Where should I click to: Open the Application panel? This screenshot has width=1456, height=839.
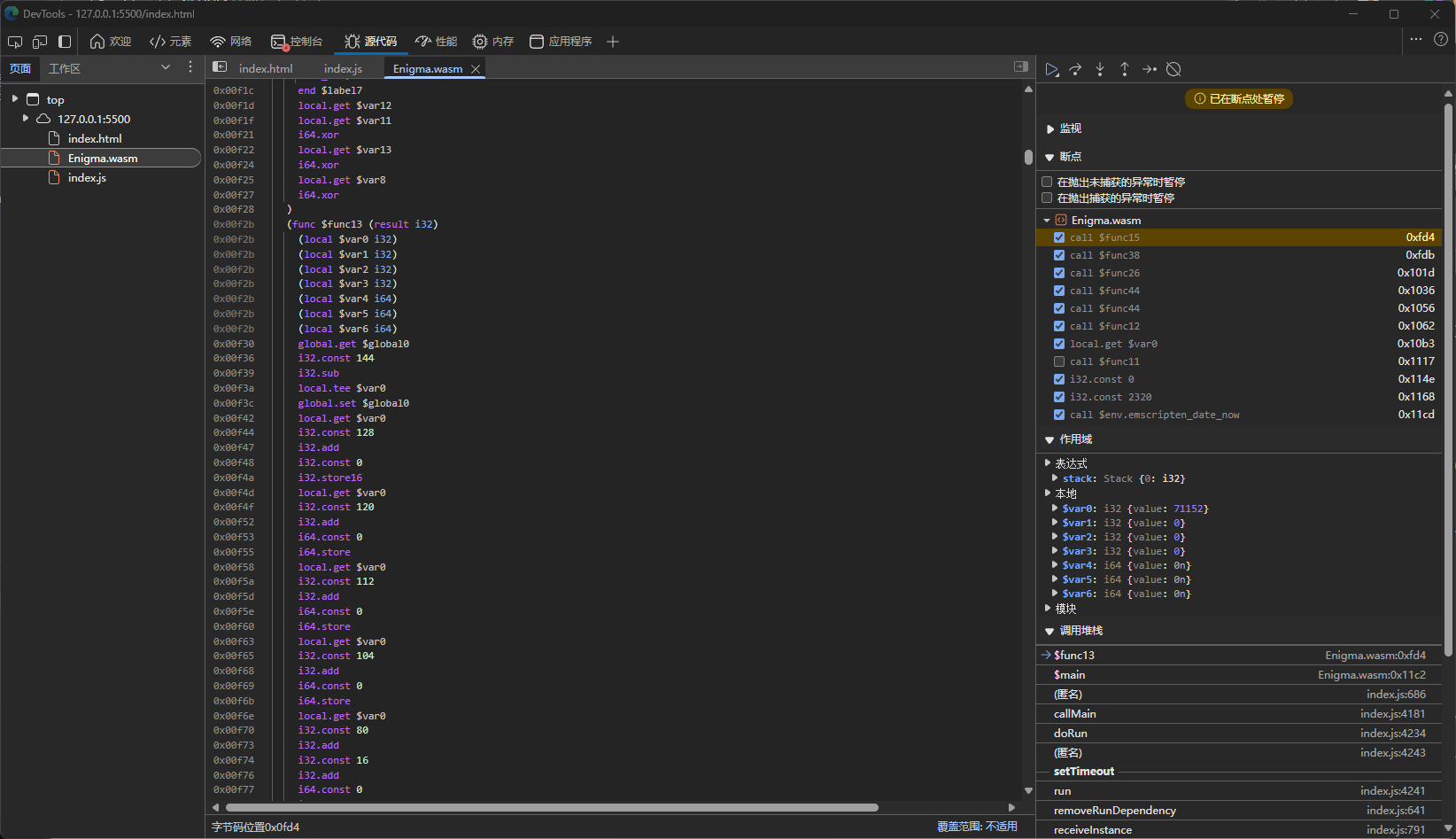561,42
